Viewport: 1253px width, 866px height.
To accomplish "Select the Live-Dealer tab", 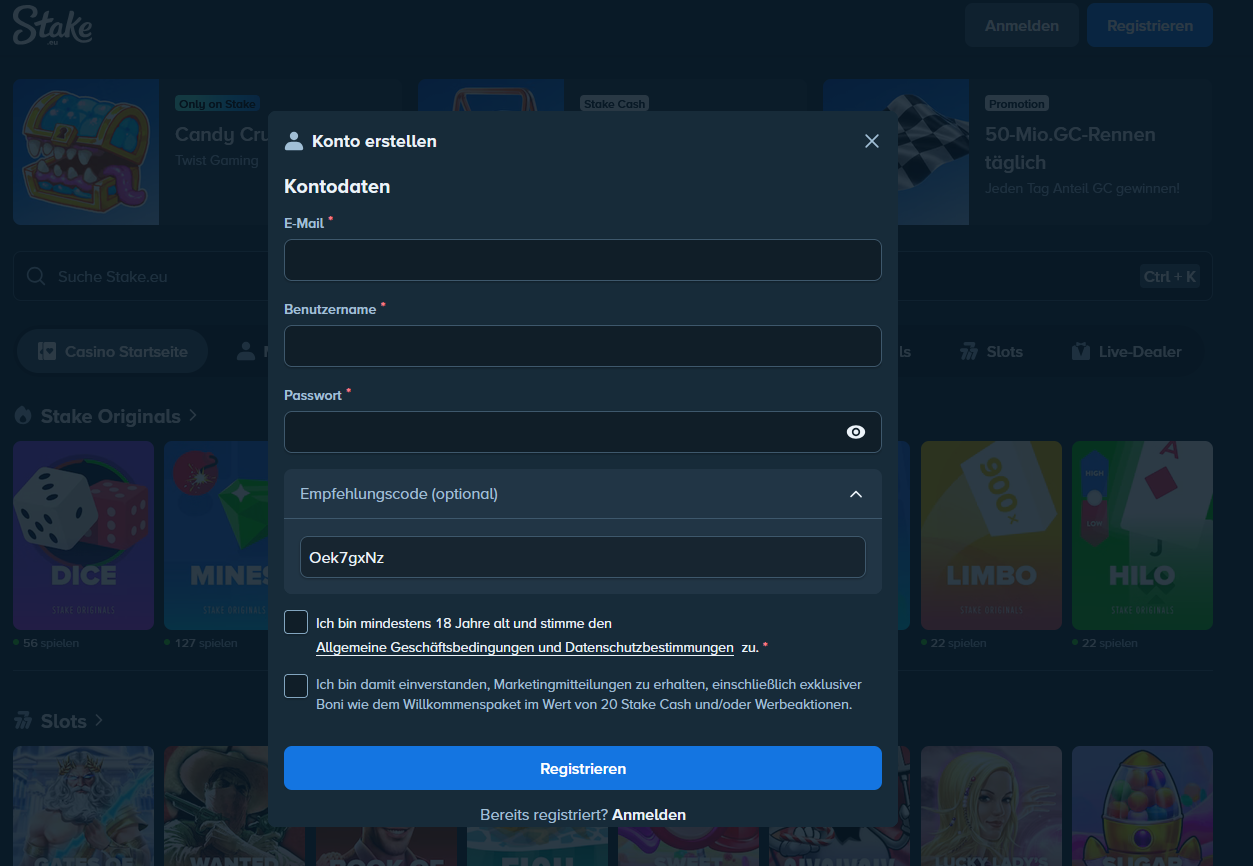I will pos(1126,351).
